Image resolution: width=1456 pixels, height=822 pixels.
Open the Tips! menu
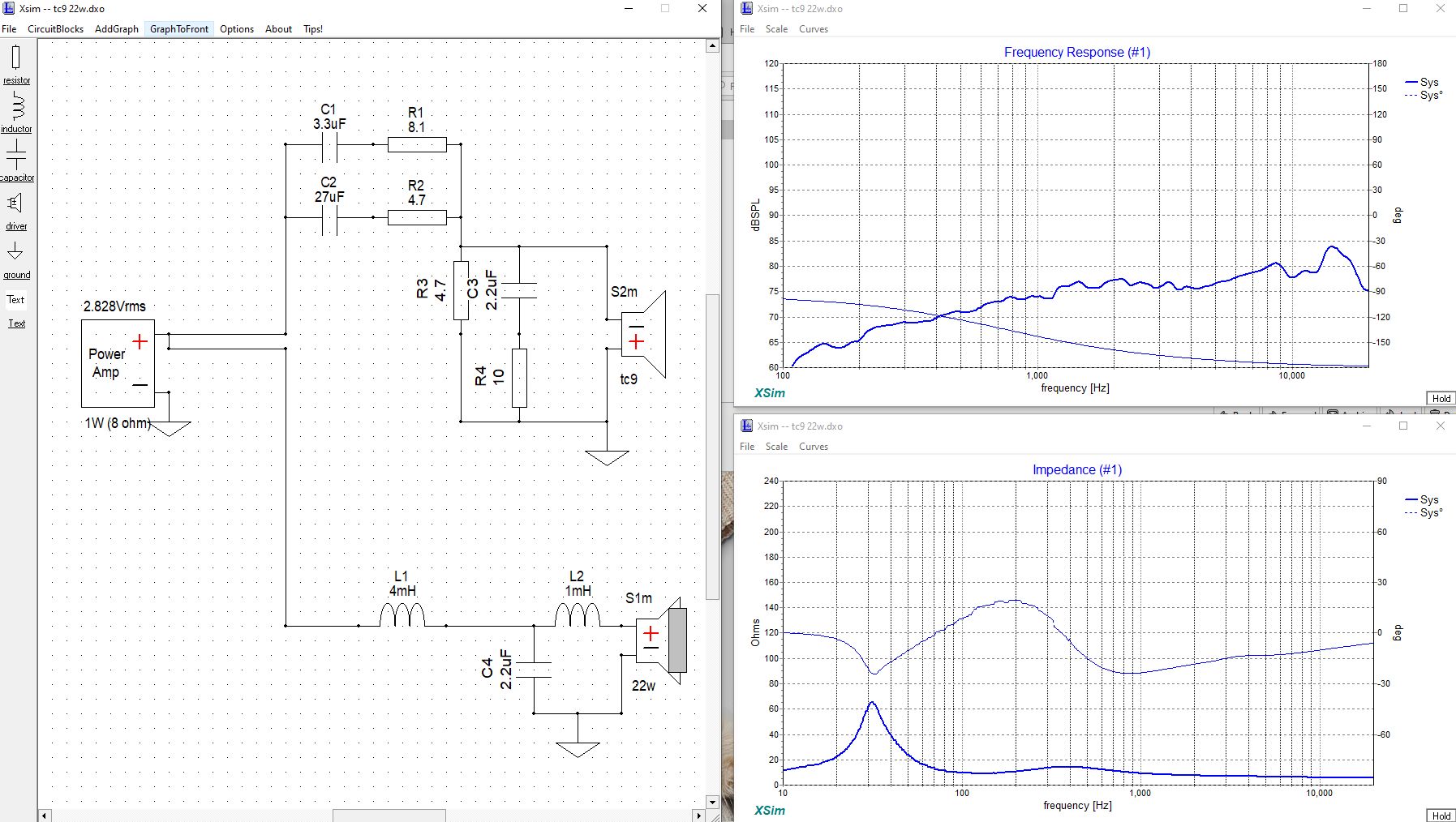[313, 29]
